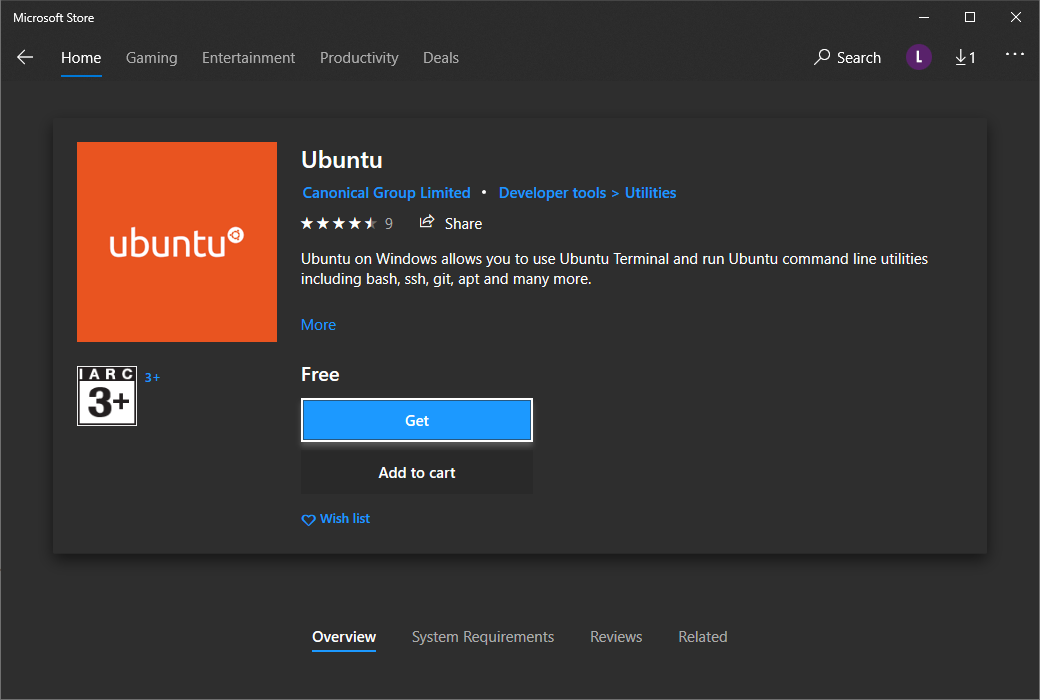Open downloads and updates indicator
This screenshot has height=700, width=1040.
[x=965, y=58]
